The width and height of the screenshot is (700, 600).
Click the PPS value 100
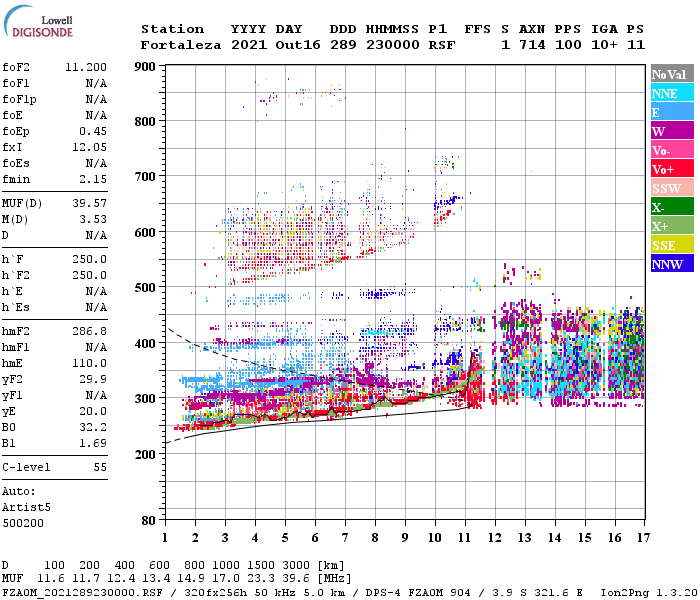[568, 45]
